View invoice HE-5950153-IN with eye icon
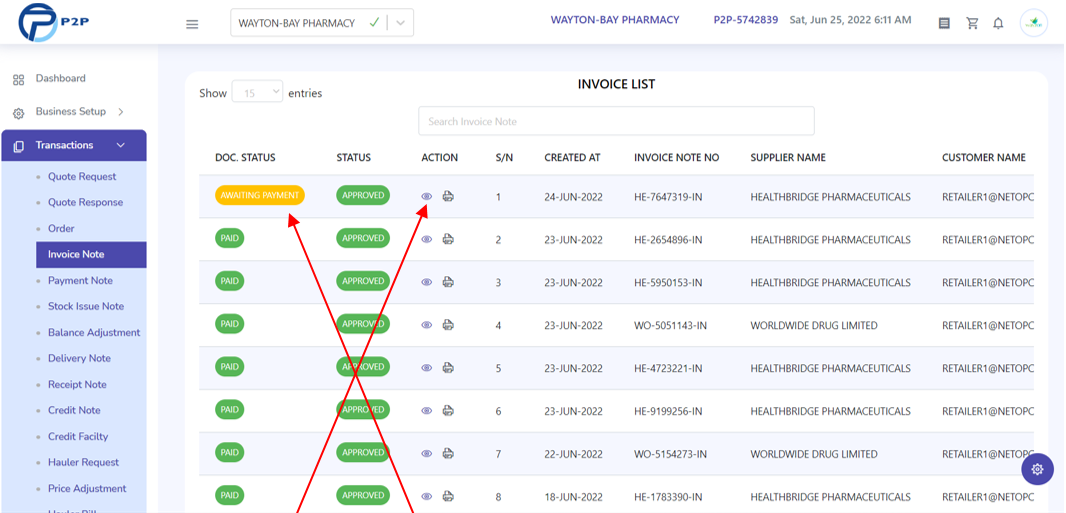 (x=426, y=282)
